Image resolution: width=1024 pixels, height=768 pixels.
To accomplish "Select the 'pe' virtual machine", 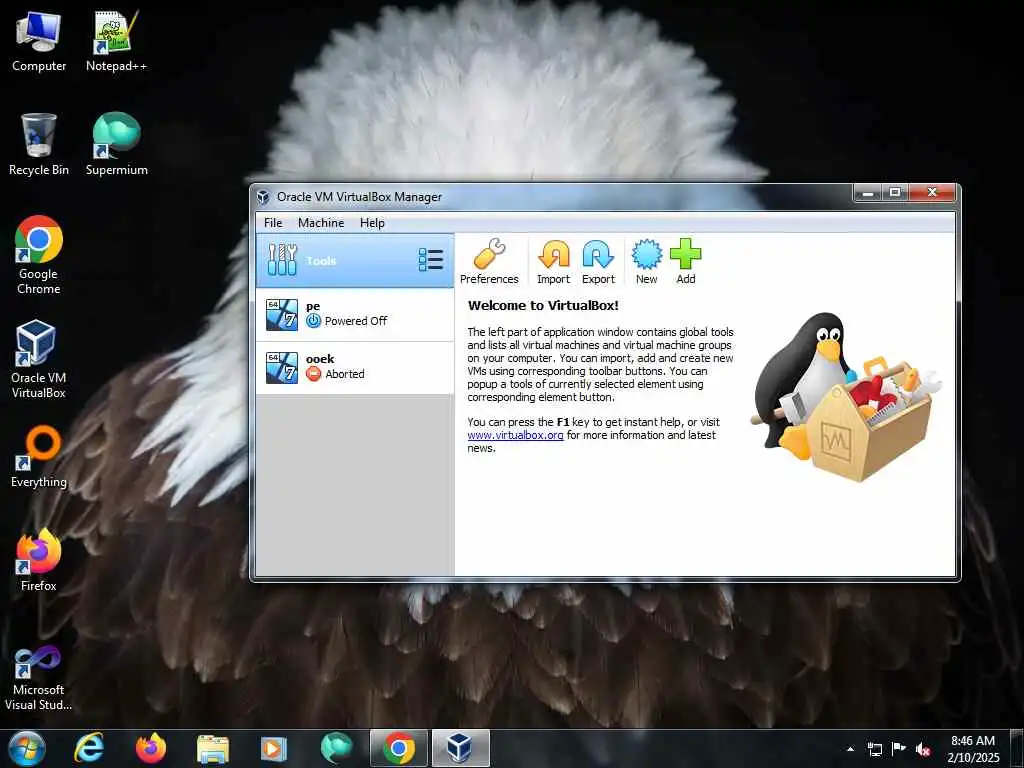I will point(355,314).
